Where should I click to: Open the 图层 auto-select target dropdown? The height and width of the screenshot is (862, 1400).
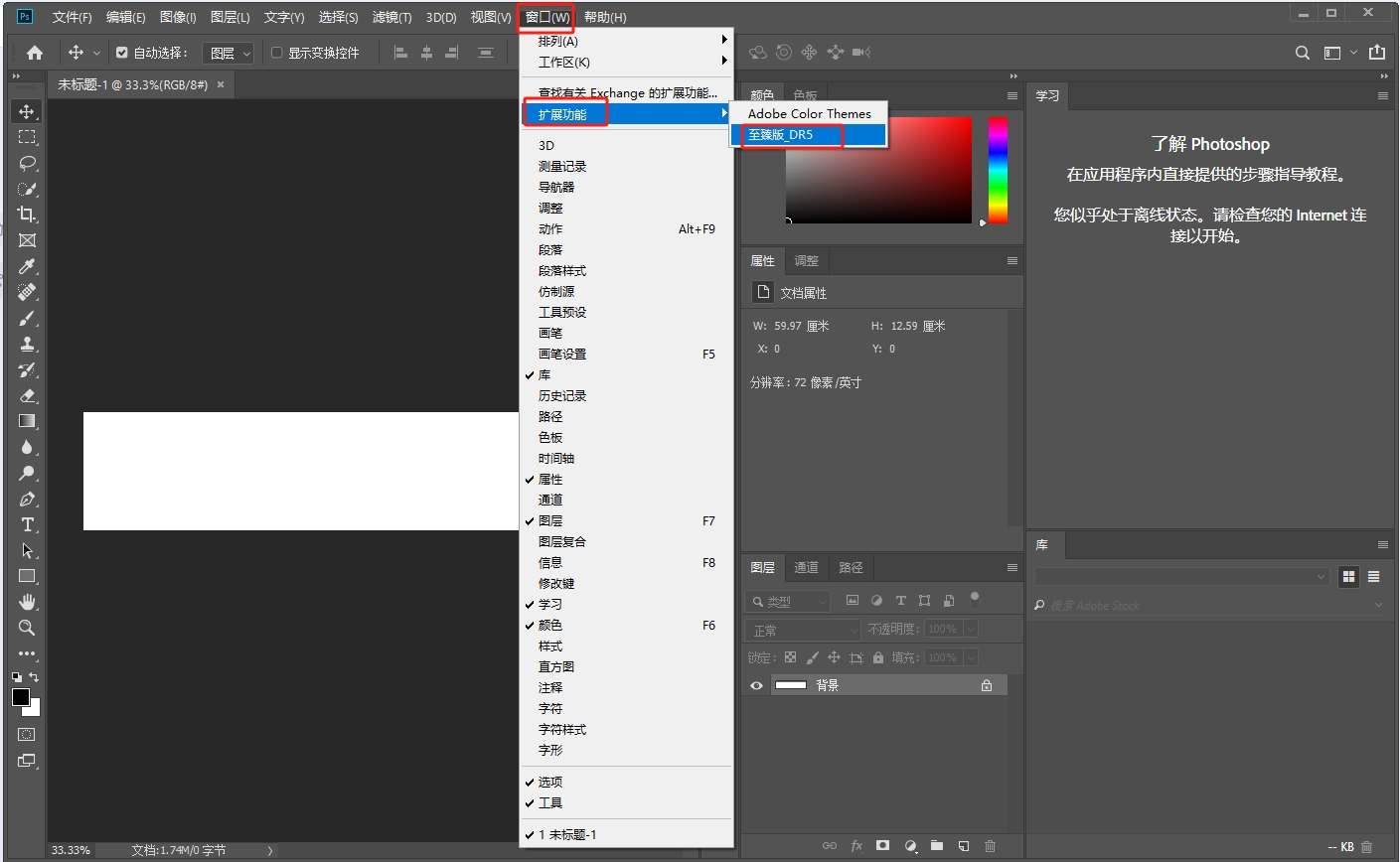pyautogui.click(x=229, y=53)
